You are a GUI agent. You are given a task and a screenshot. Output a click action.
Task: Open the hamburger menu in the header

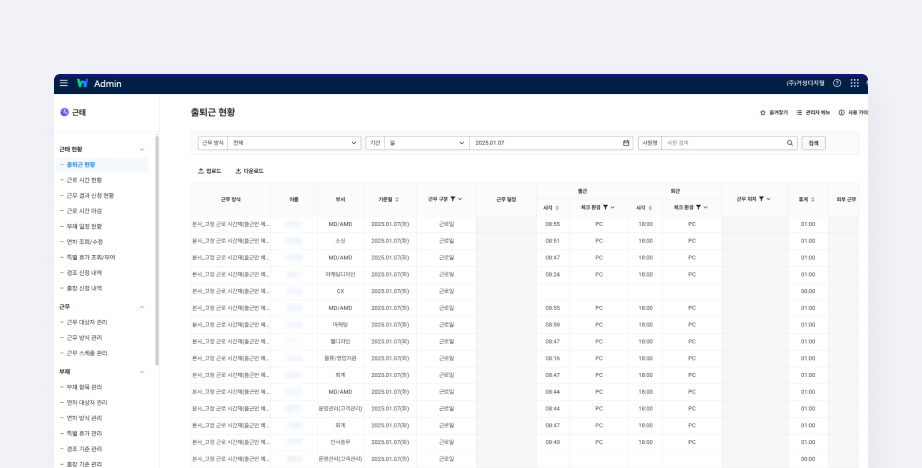(x=64, y=83)
